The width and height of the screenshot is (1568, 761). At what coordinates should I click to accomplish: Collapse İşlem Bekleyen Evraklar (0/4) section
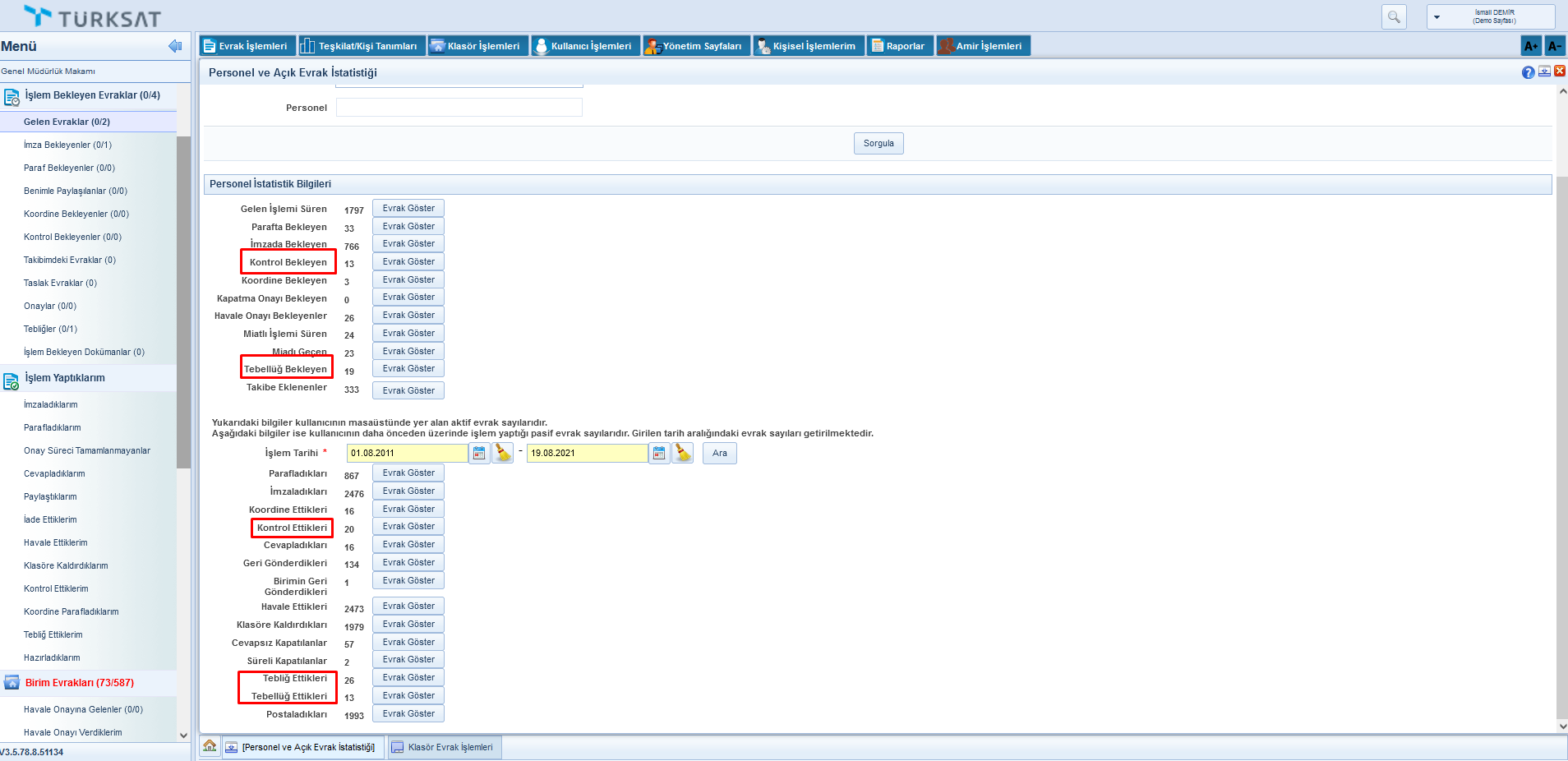pyautogui.click(x=92, y=95)
